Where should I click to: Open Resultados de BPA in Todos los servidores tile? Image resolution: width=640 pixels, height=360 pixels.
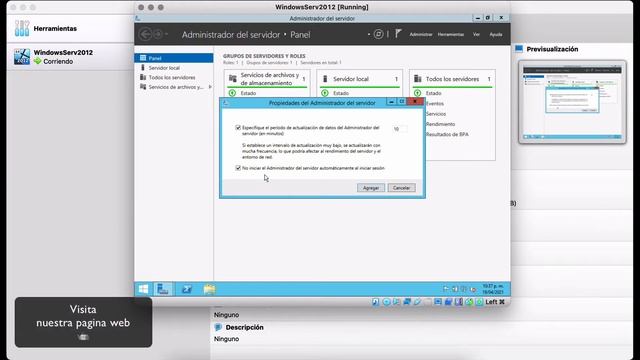pyautogui.click(x=447, y=134)
